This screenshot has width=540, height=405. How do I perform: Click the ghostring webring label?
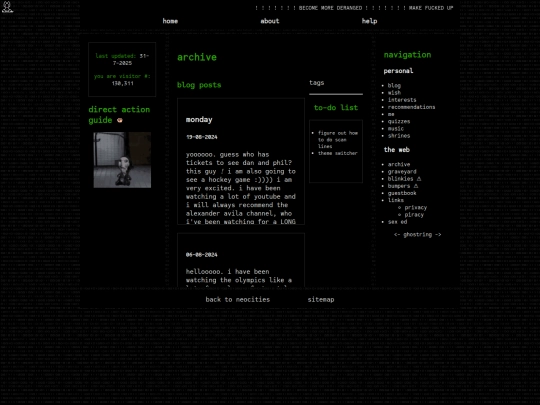coord(417,235)
